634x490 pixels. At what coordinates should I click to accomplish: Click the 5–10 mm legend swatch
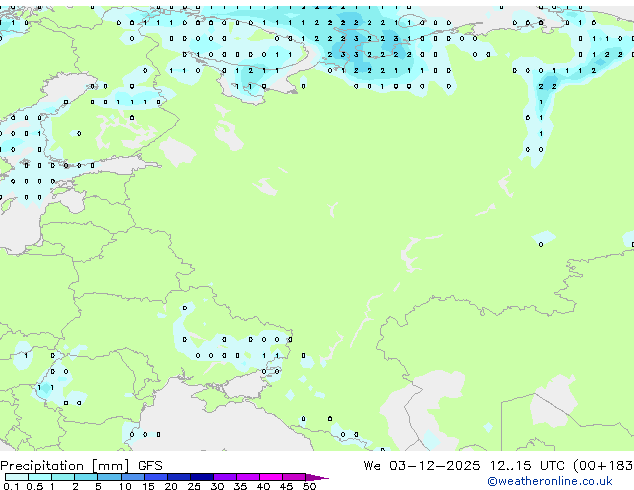109,477
